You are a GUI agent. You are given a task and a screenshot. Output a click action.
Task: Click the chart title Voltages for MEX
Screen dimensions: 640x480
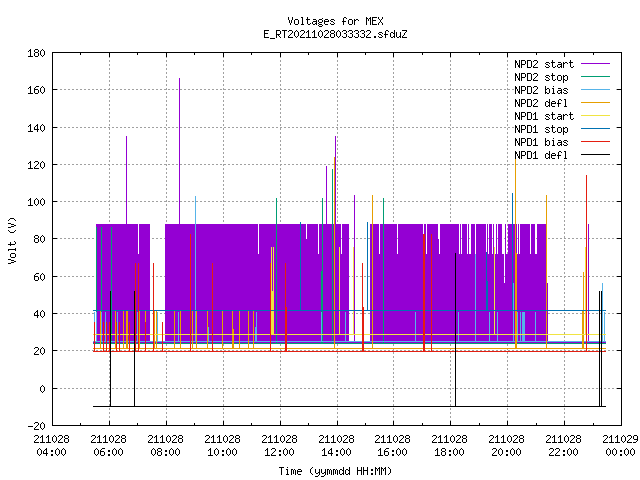(x=335, y=21)
